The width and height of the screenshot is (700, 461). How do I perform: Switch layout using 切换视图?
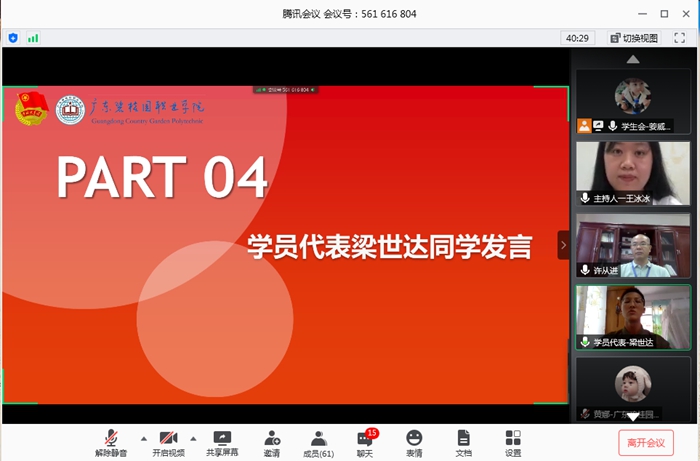(x=634, y=38)
